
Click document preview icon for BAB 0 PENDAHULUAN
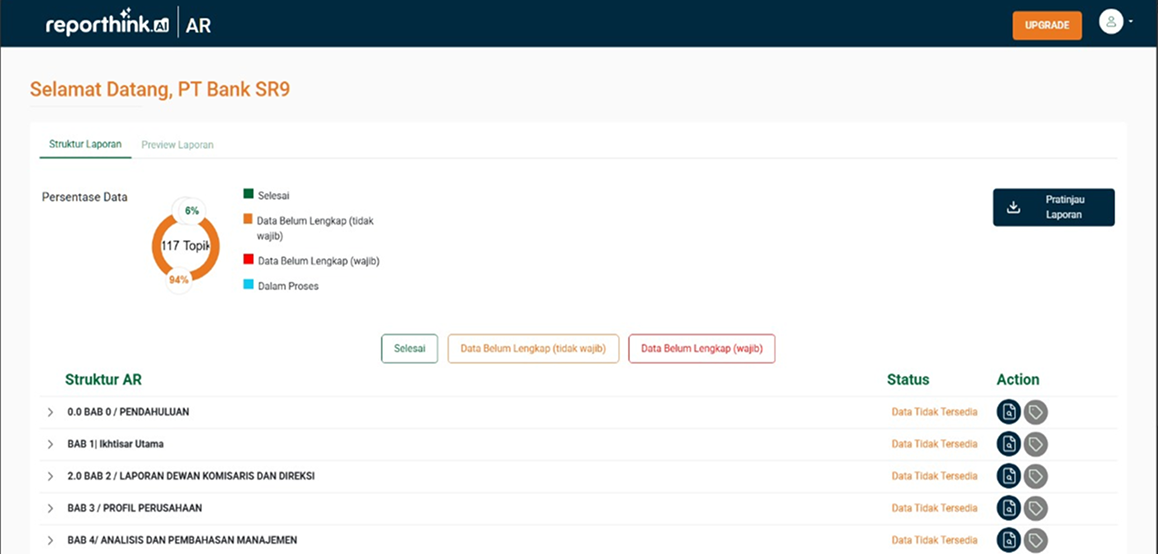point(1008,412)
